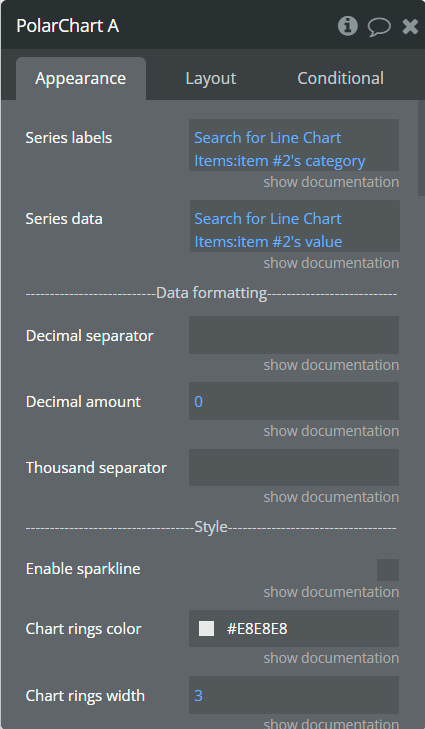This screenshot has width=425, height=729.
Task: Select the Appearance tab
Action: [81, 79]
